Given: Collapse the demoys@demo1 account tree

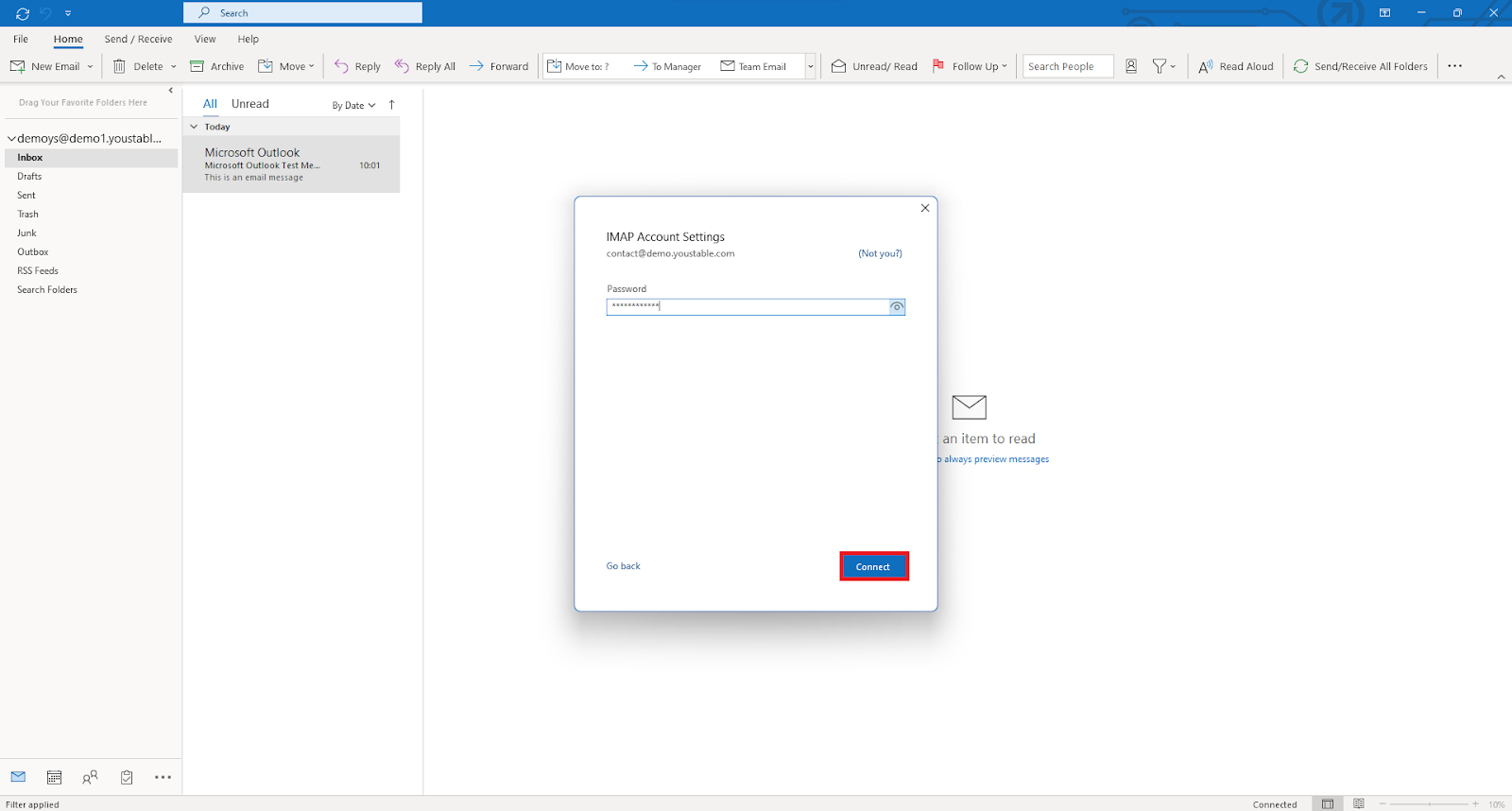Looking at the screenshot, I should [x=11, y=138].
